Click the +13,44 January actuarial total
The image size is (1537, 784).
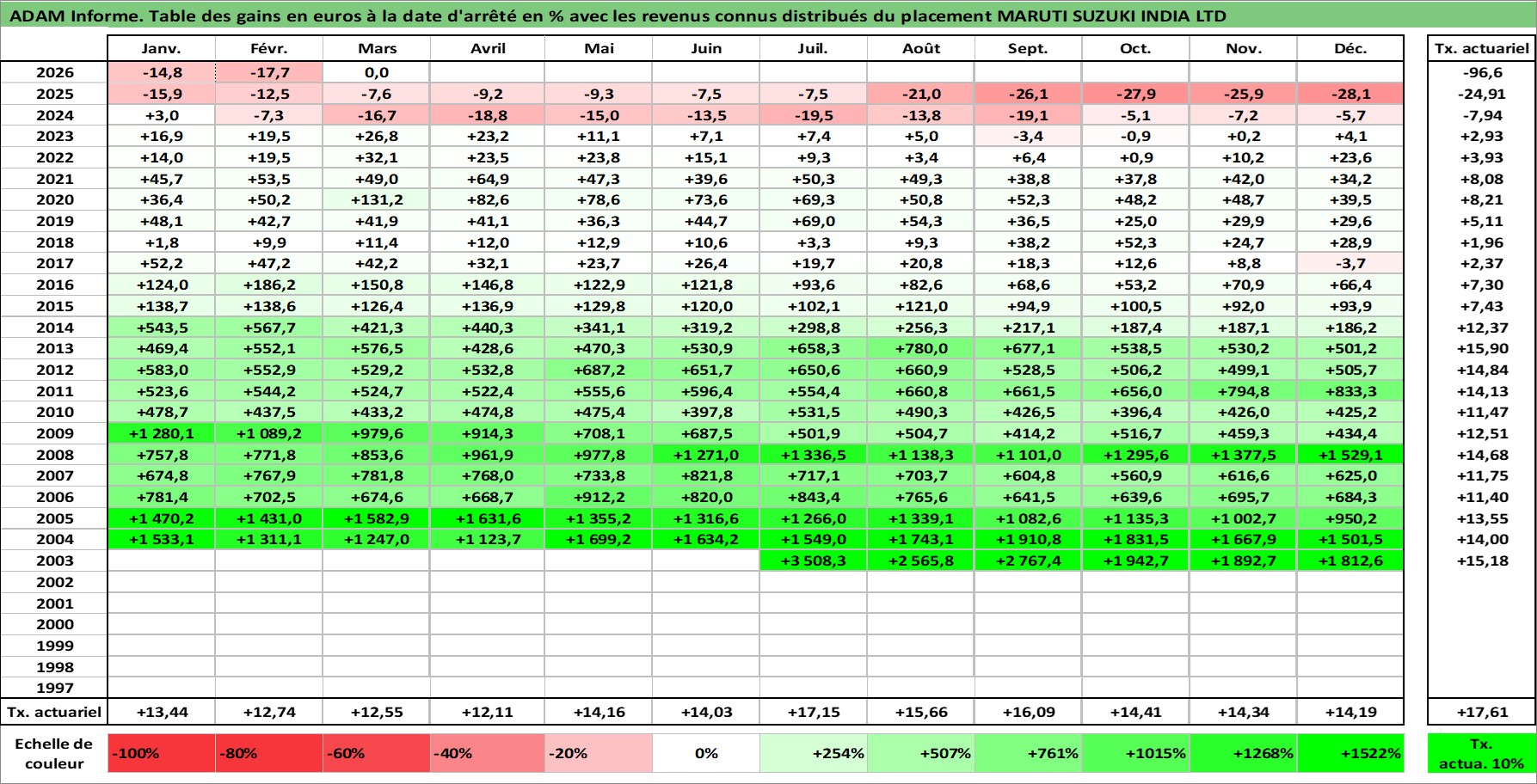[162, 712]
